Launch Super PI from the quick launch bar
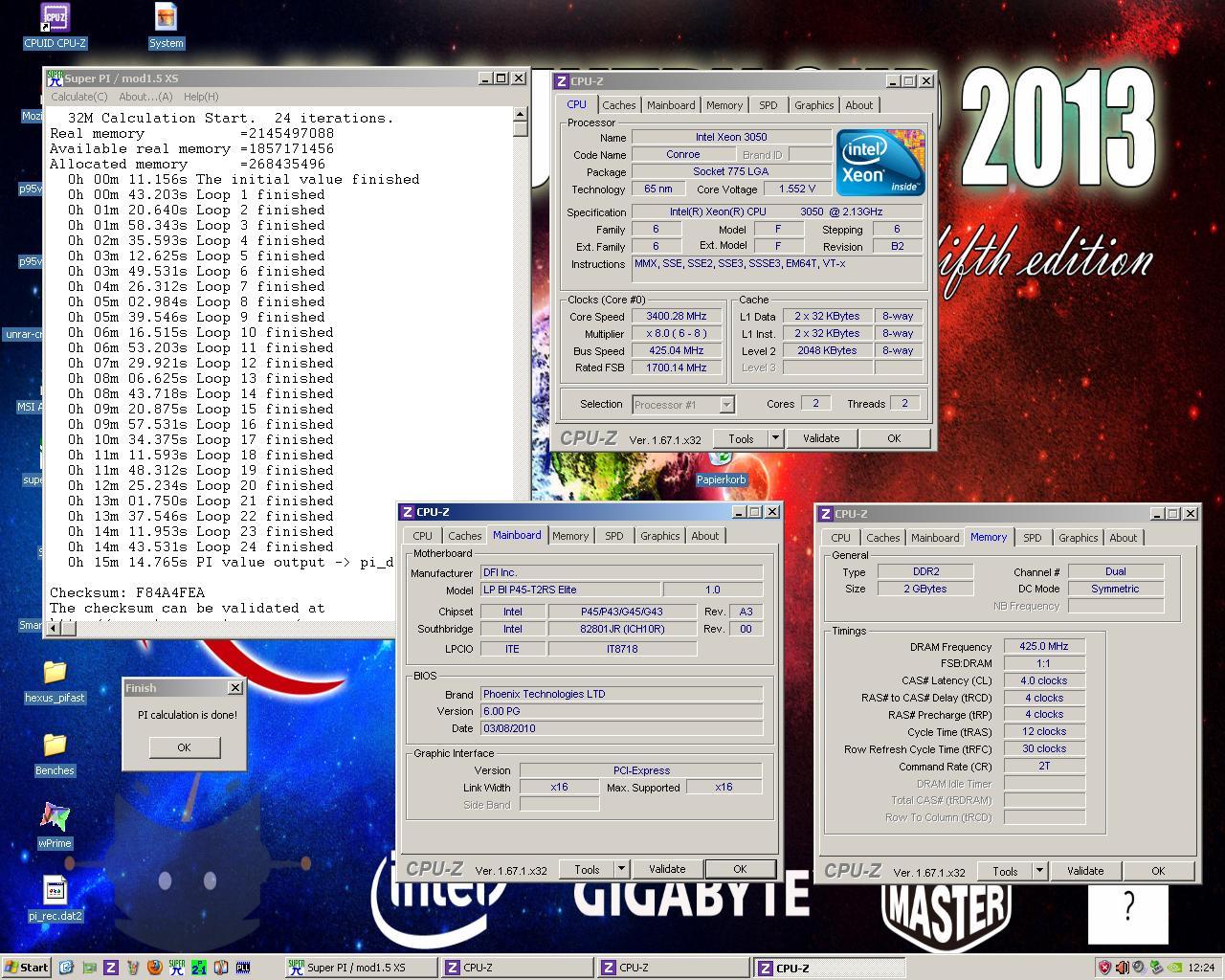1225x980 pixels. tap(177, 968)
